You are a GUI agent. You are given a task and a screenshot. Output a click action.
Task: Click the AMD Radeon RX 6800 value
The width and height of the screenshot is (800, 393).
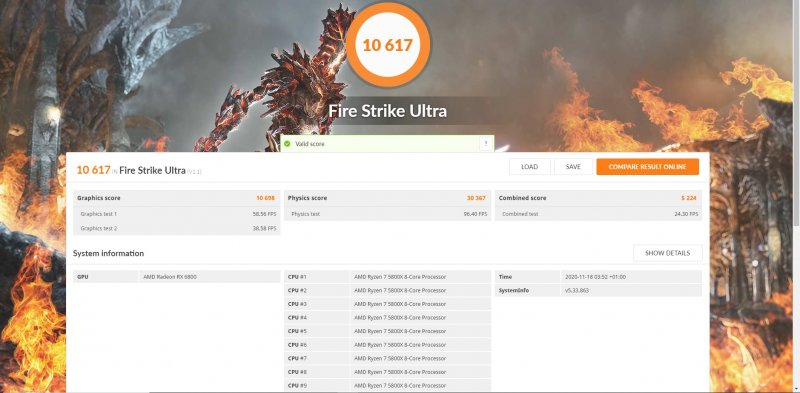pyautogui.click(x=170, y=277)
